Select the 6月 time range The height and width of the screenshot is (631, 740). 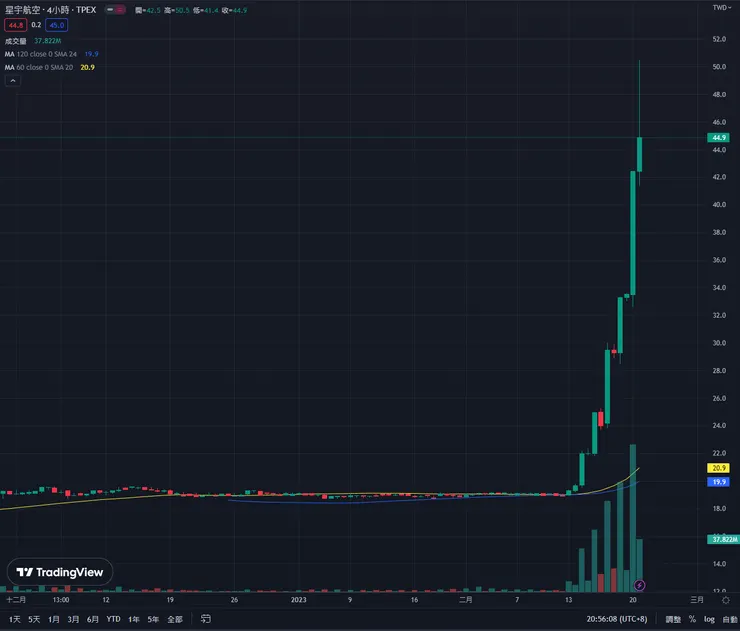click(93, 619)
